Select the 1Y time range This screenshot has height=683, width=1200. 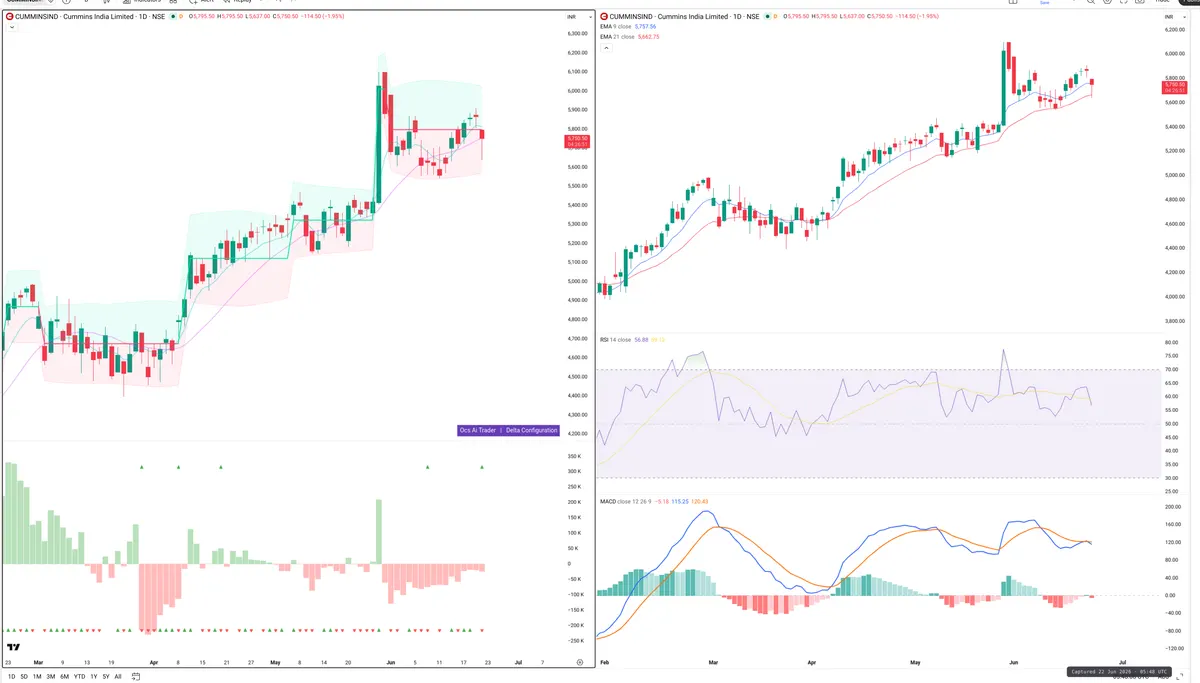point(94,676)
